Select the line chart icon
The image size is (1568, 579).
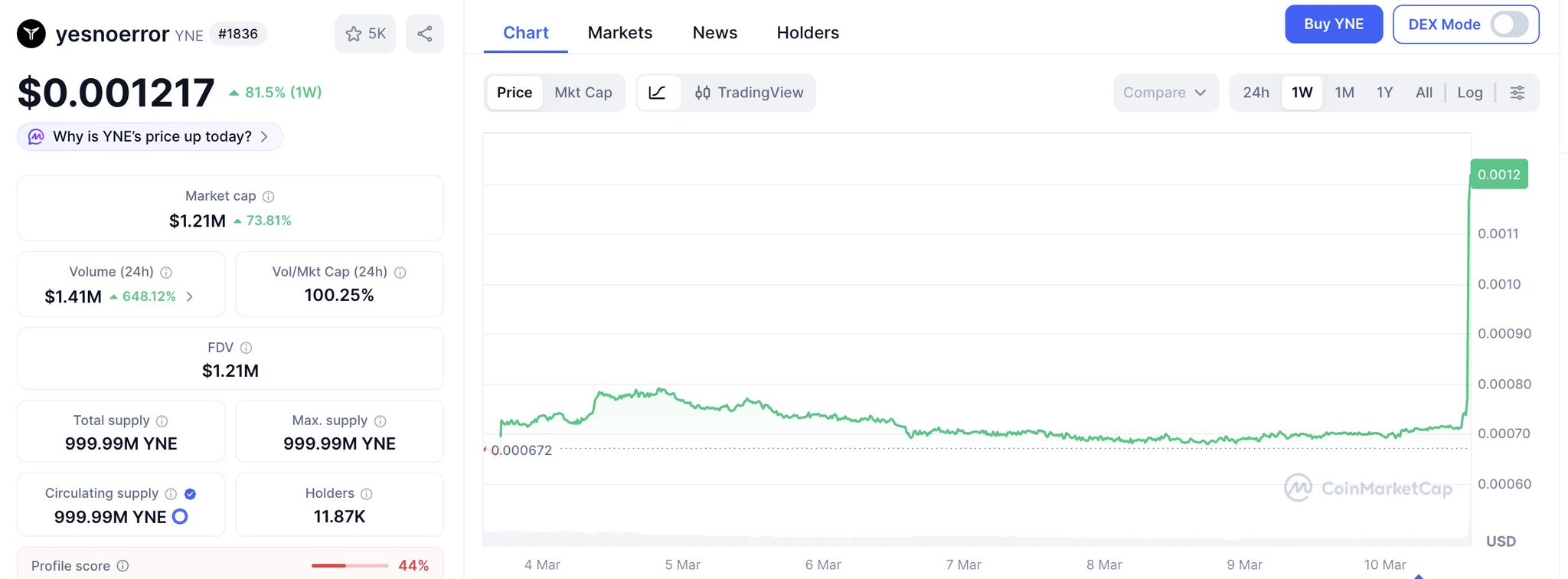click(658, 93)
